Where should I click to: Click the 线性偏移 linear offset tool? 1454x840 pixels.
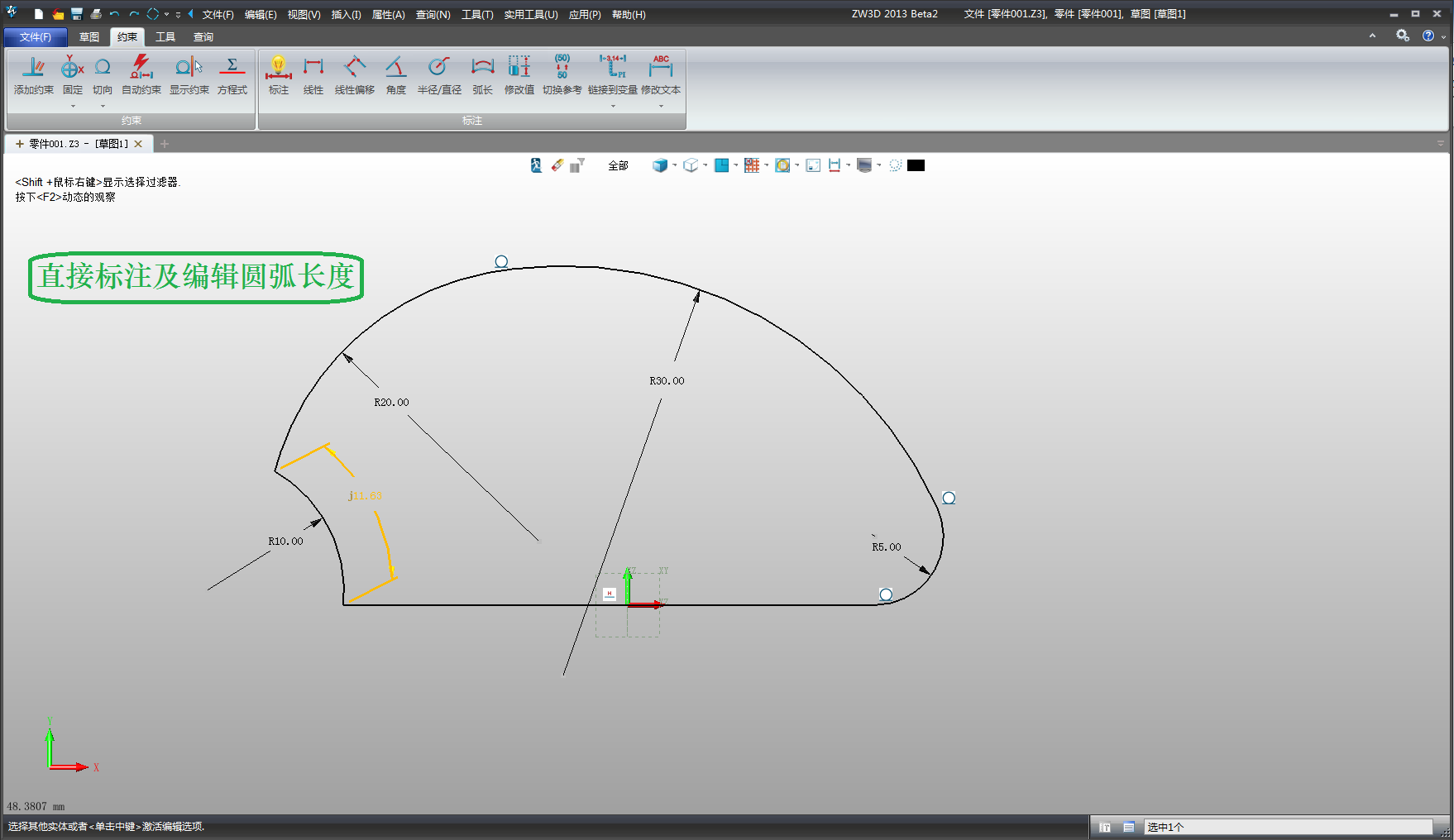pos(354,75)
